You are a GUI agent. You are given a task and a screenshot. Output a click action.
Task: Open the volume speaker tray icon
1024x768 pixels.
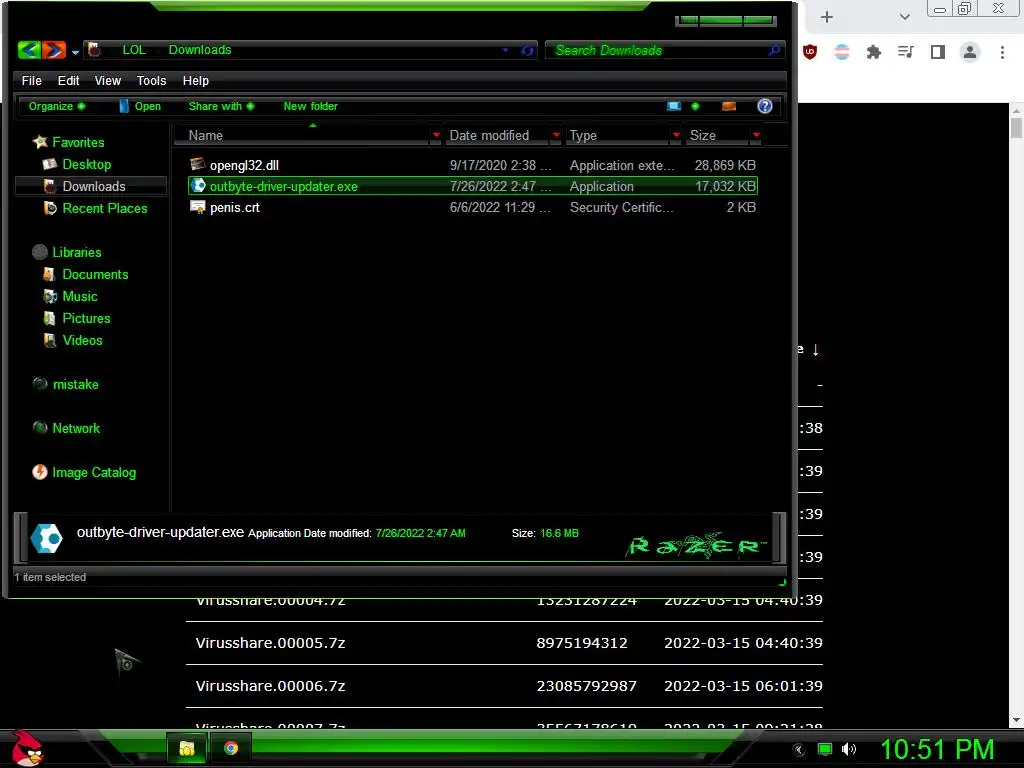point(848,749)
